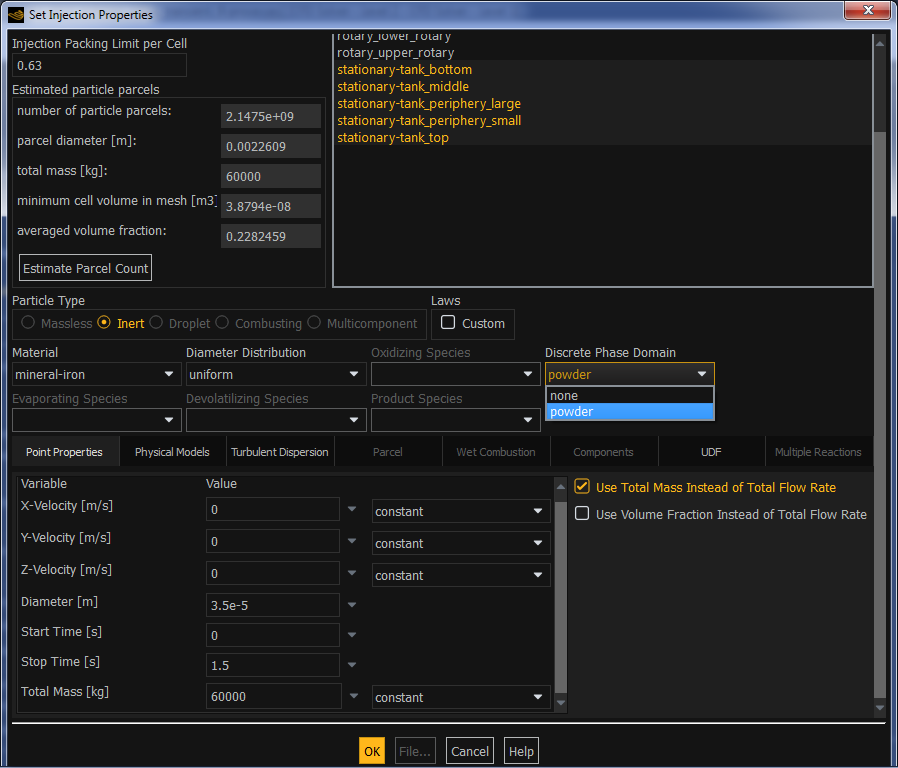The height and width of the screenshot is (768, 898).
Task: Choose 'none' in Discrete Phase Domain list
Action: point(629,395)
